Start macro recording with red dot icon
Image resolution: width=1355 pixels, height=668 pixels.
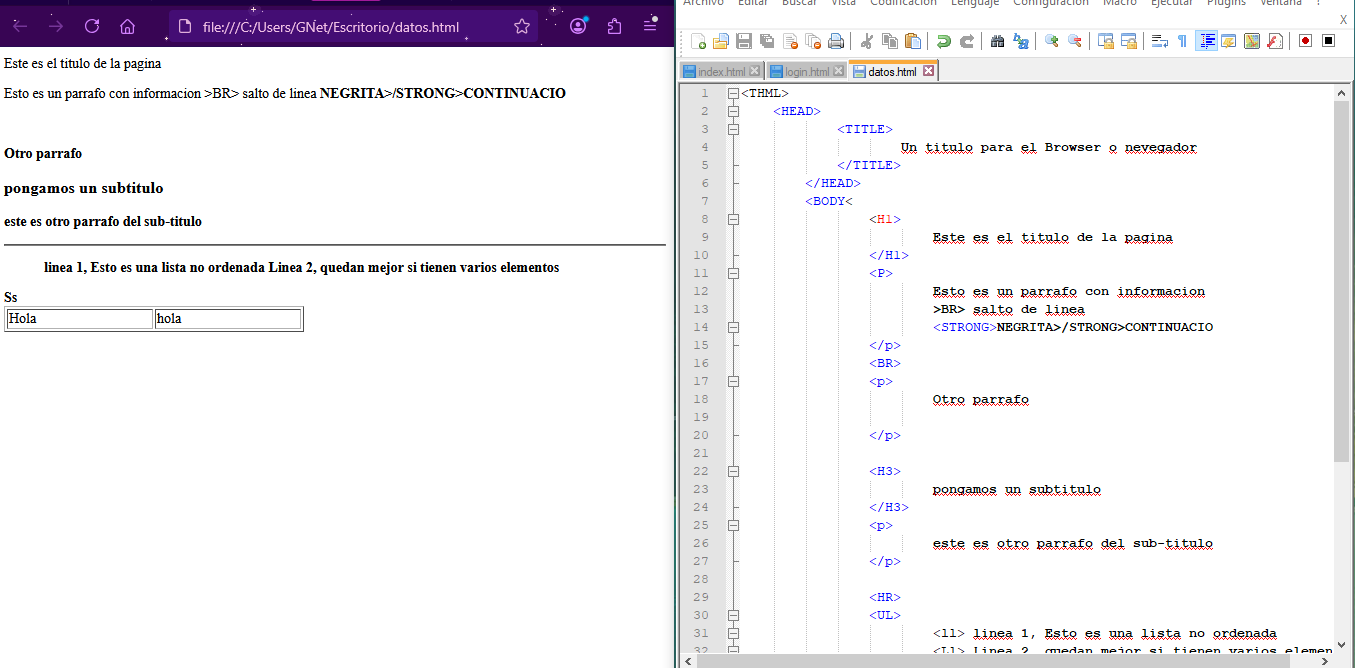tap(1305, 41)
